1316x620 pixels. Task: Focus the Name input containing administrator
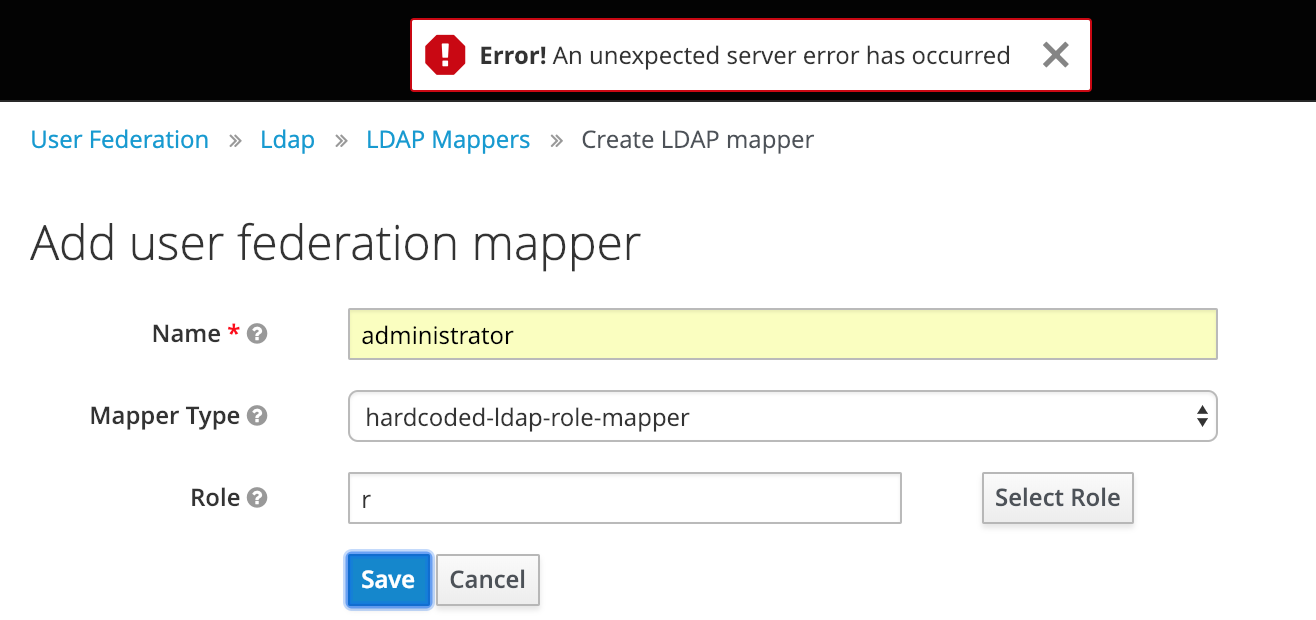(782, 335)
